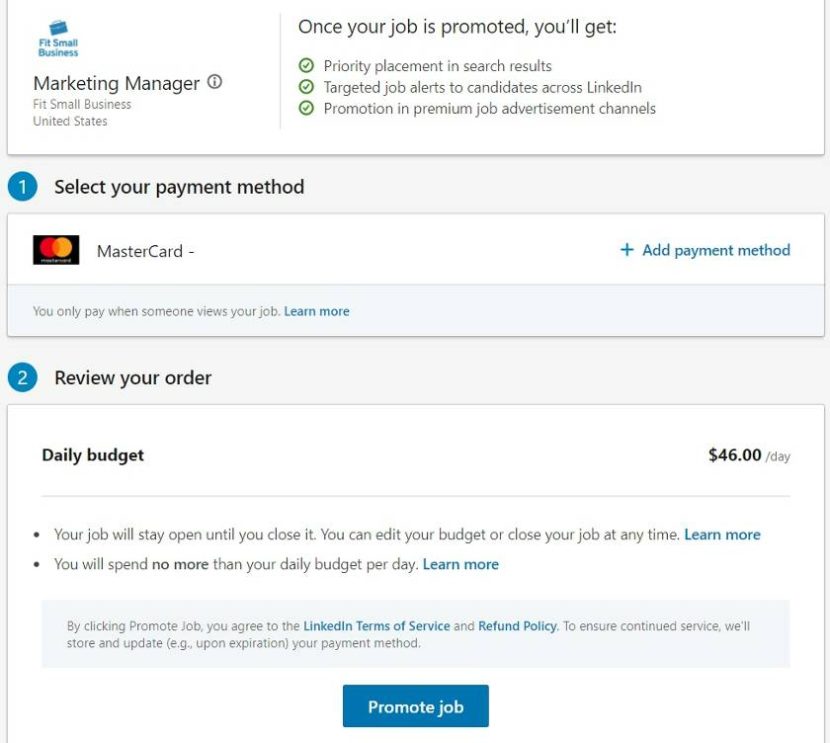Click the Review your order section heading
This screenshot has height=743, width=830.
[131, 377]
